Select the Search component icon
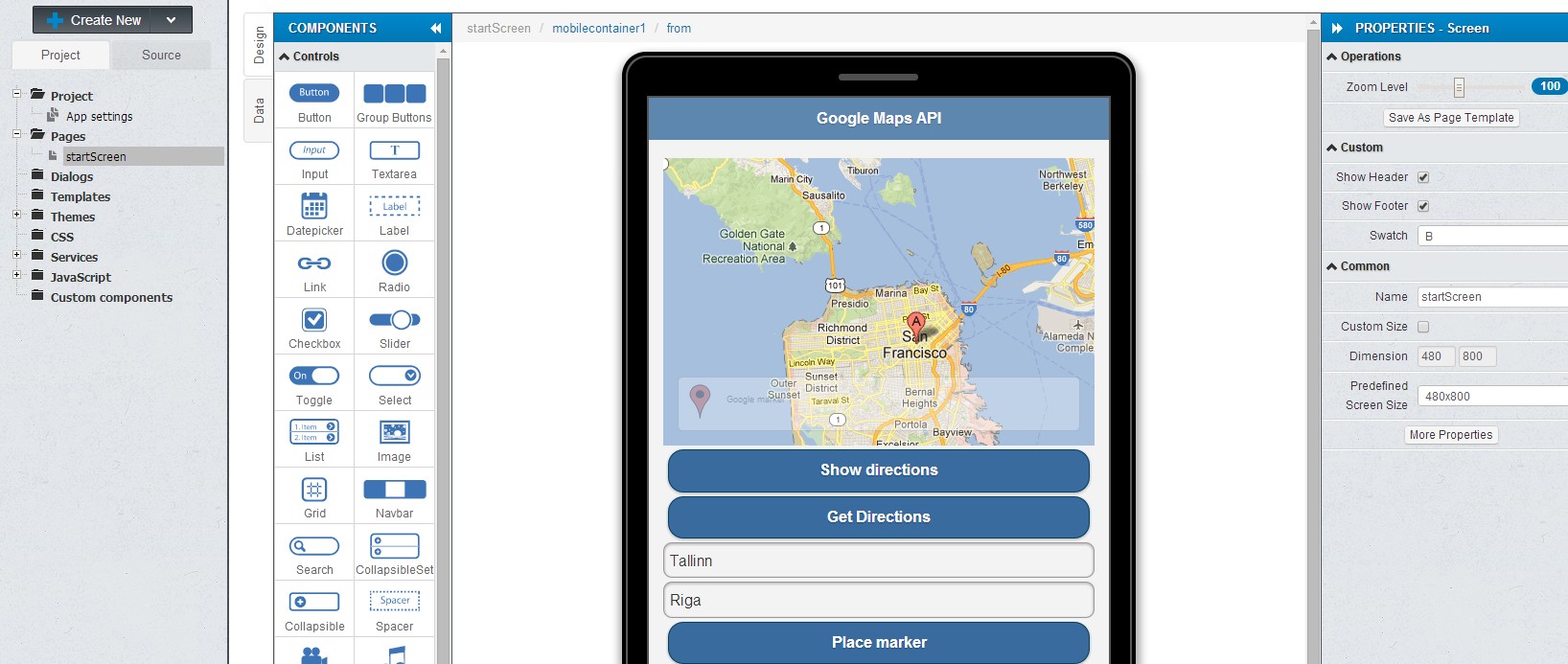1568x664 pixels. pos(314,546)
